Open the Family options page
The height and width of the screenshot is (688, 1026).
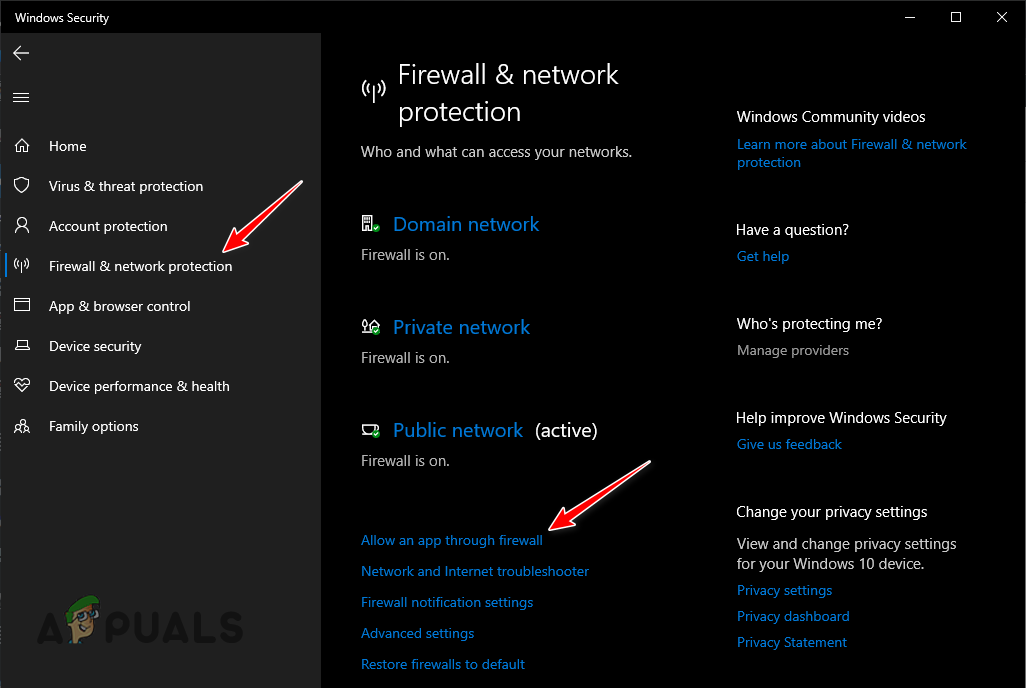93,426
